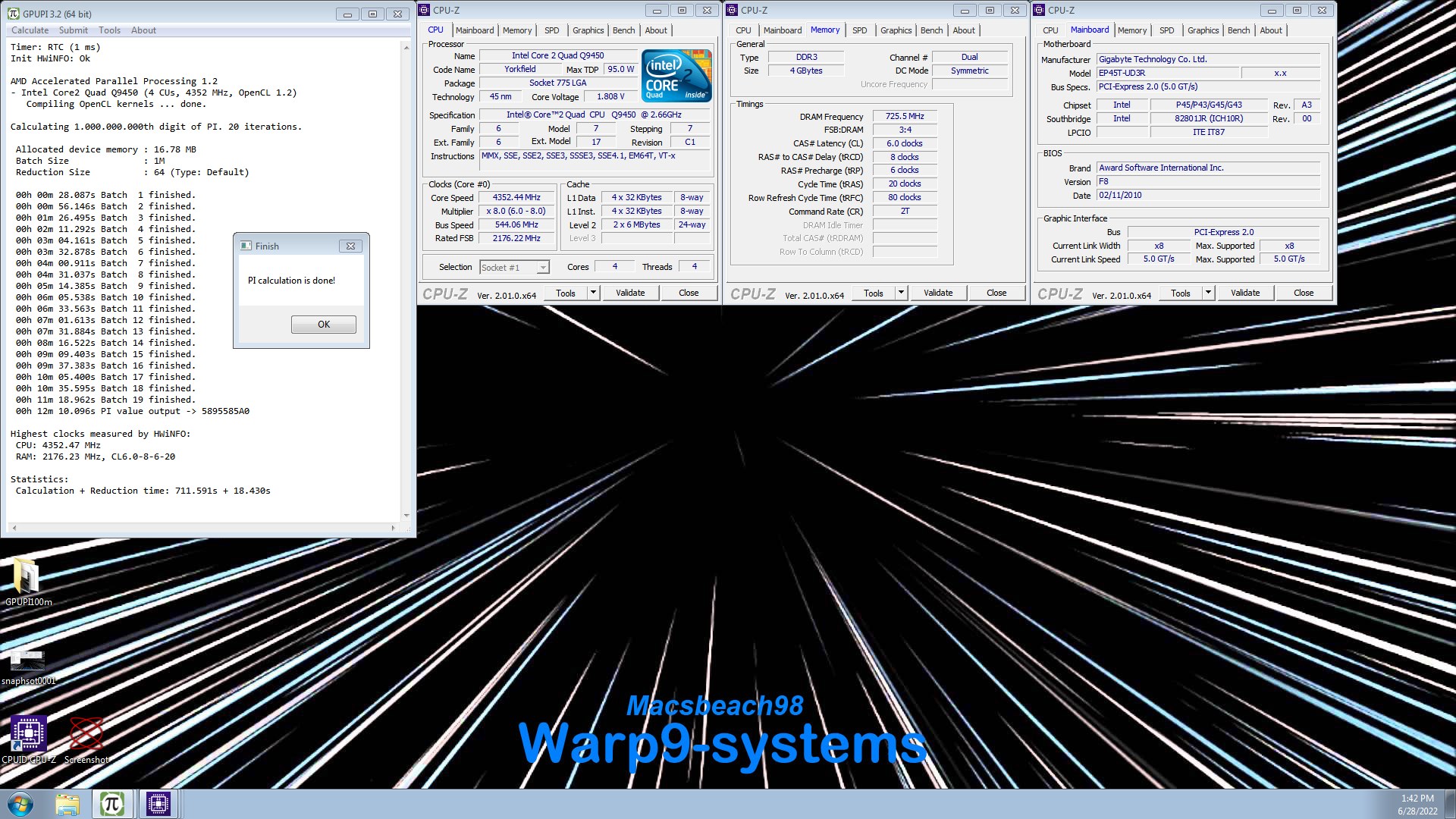1456x819 pixels.
Task: Click the GPUPI title bar pi icon
Action: [x=14, y=14]
